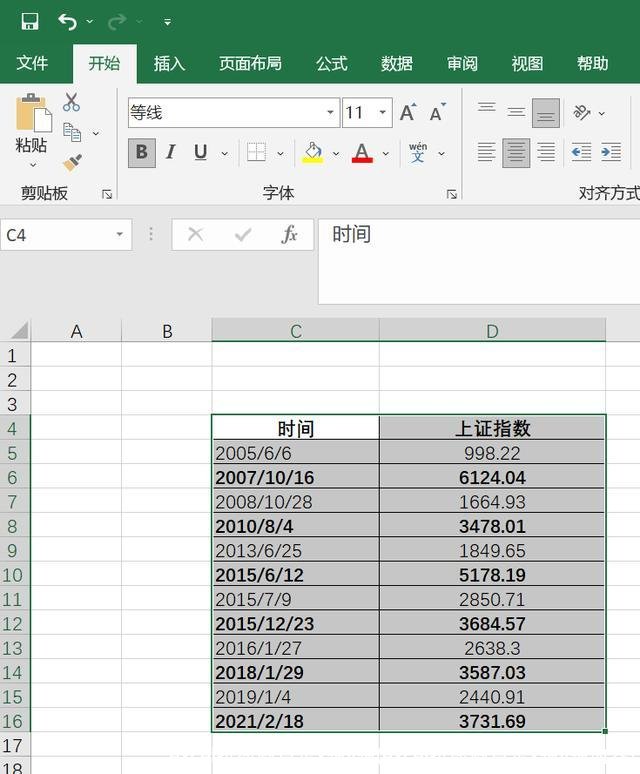Open fill color dropdown arrow

[336, 154]
